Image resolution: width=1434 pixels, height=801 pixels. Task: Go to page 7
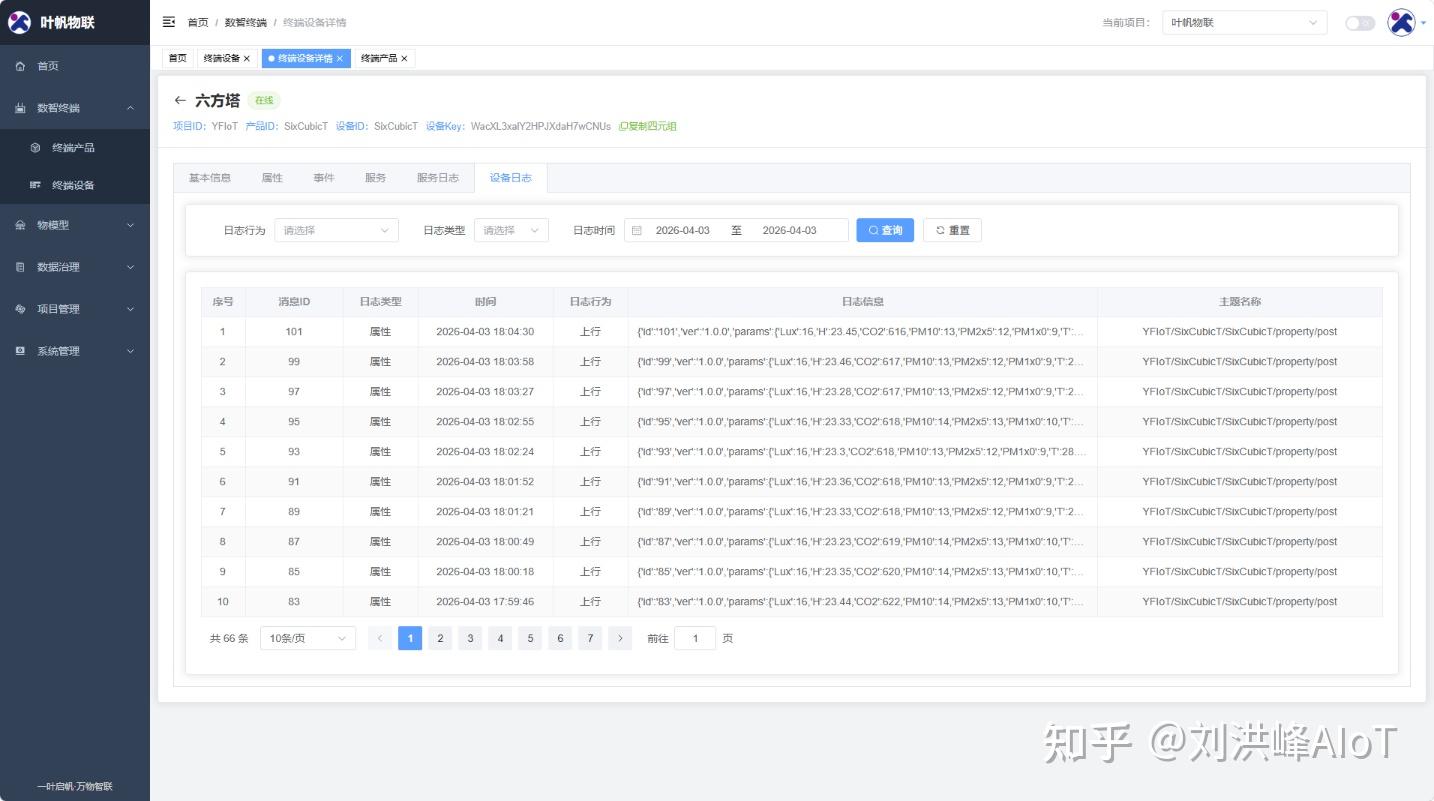590,638
